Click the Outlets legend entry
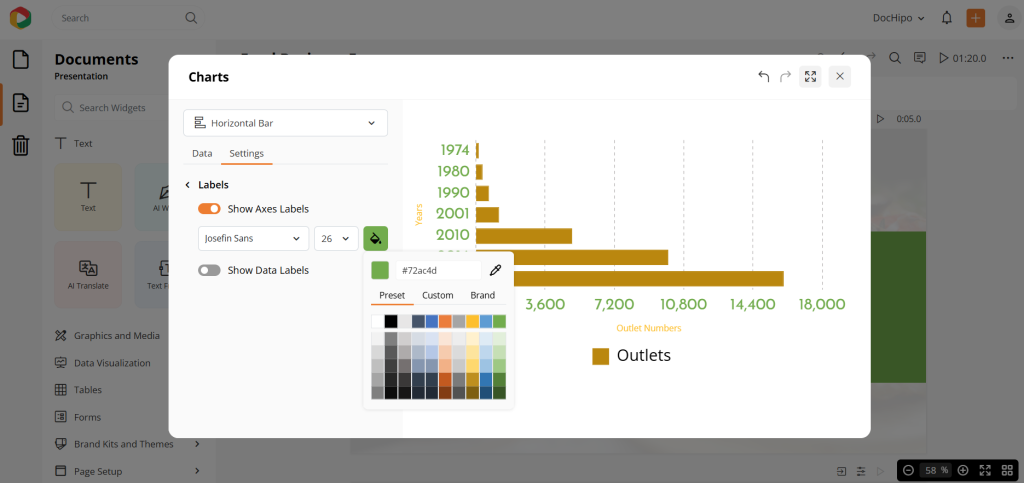 [x=632, y=355]
